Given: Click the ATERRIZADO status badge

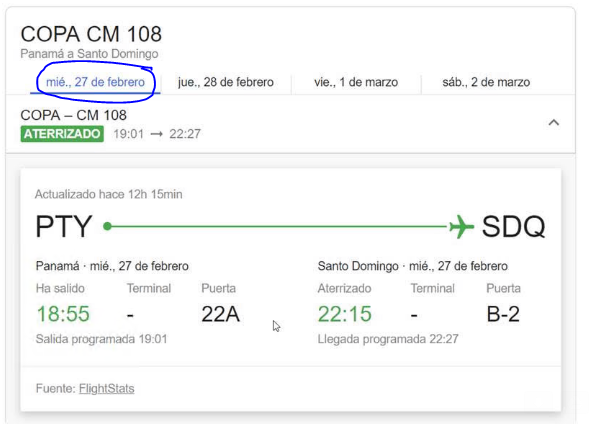Looking at the screenshot, I should [62, 134].
